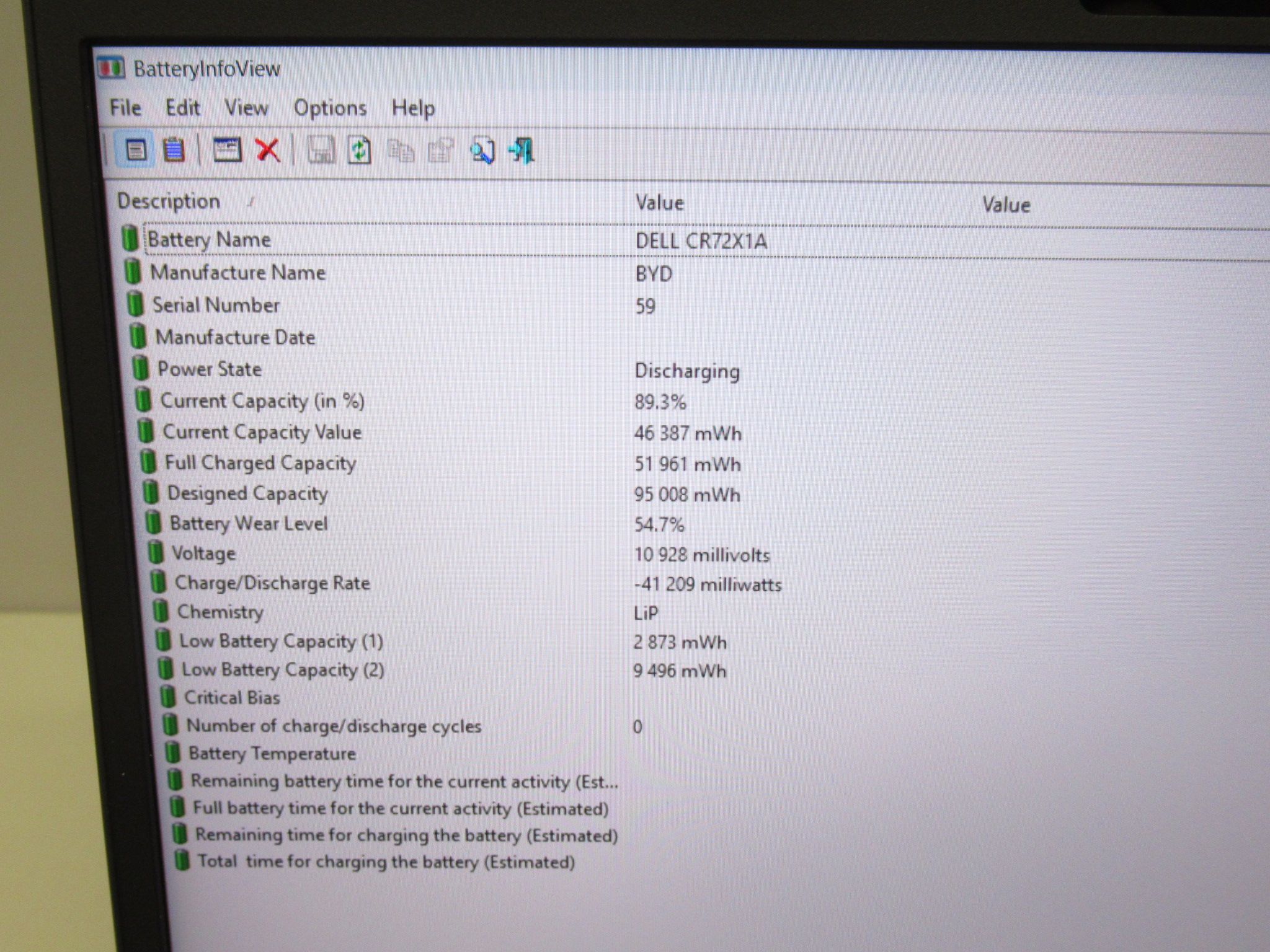Open the File menu
Viewport: 1270px width, 952px height.
(125, 107)
